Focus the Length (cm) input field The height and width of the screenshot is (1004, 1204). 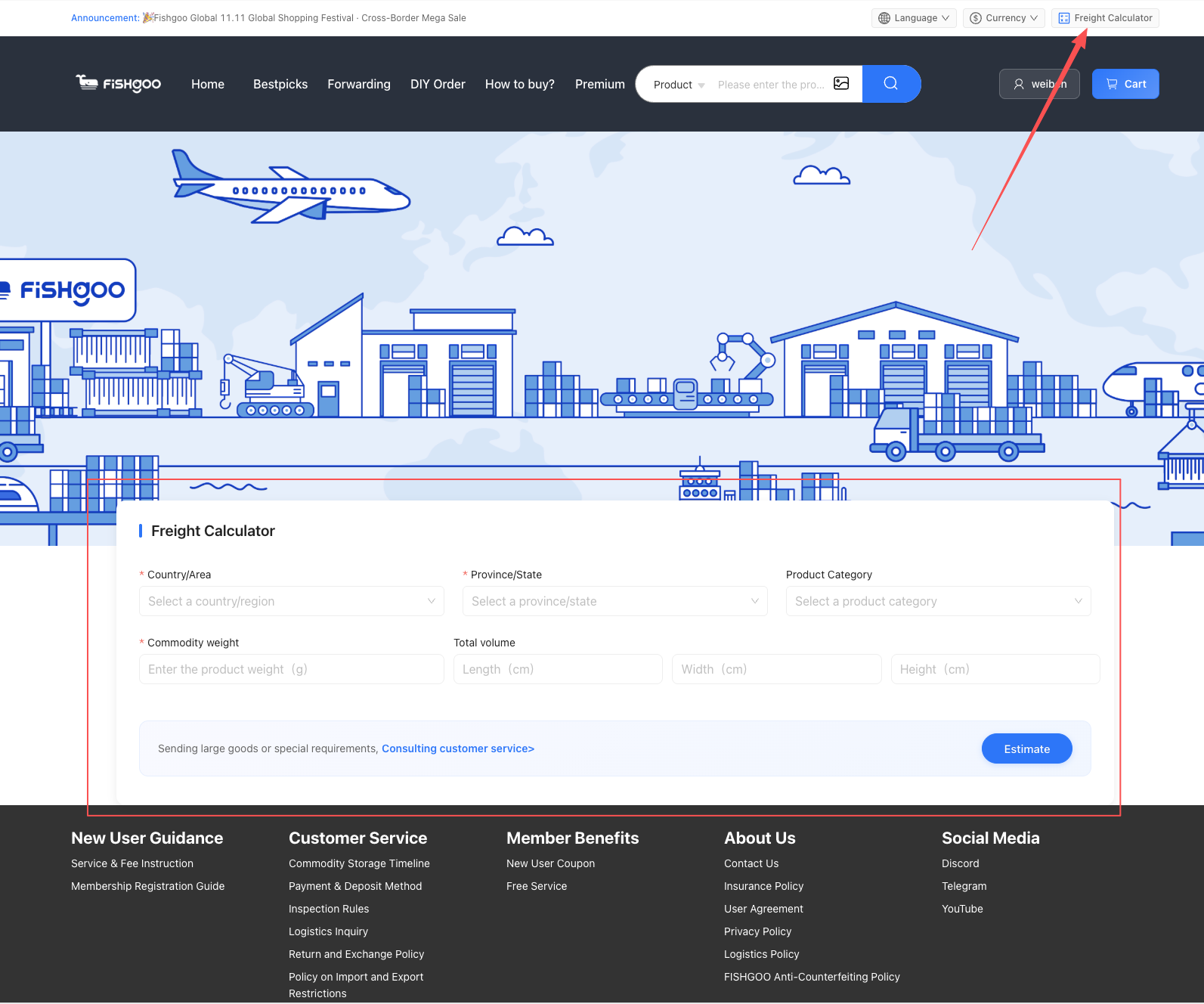click(557, 669)
